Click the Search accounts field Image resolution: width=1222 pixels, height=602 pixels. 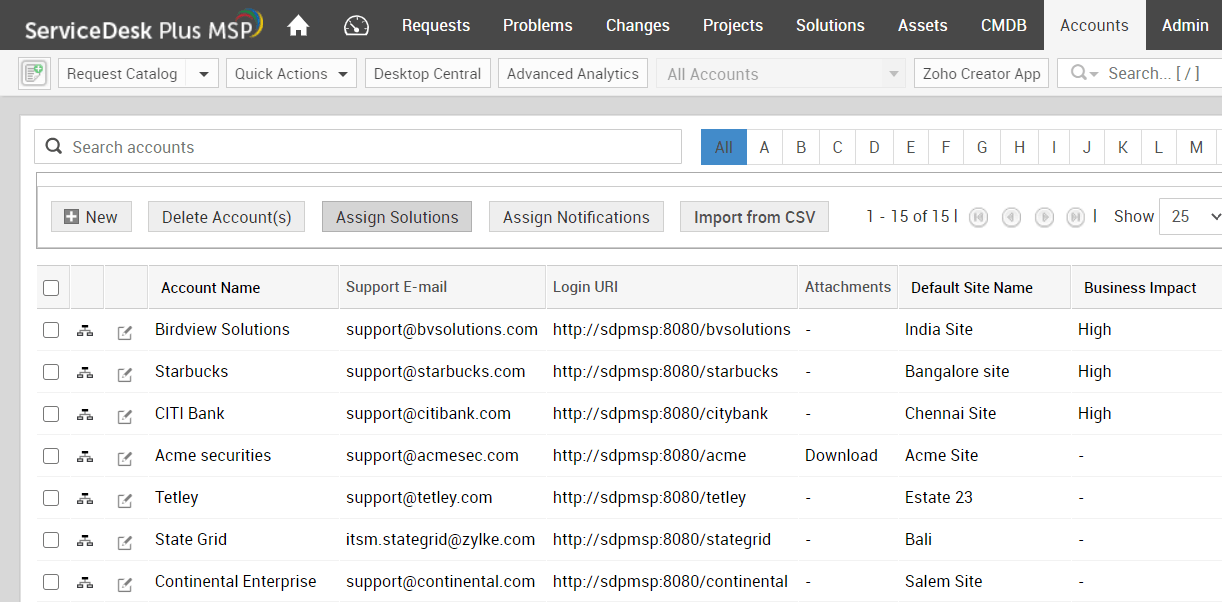click(370, 147)
